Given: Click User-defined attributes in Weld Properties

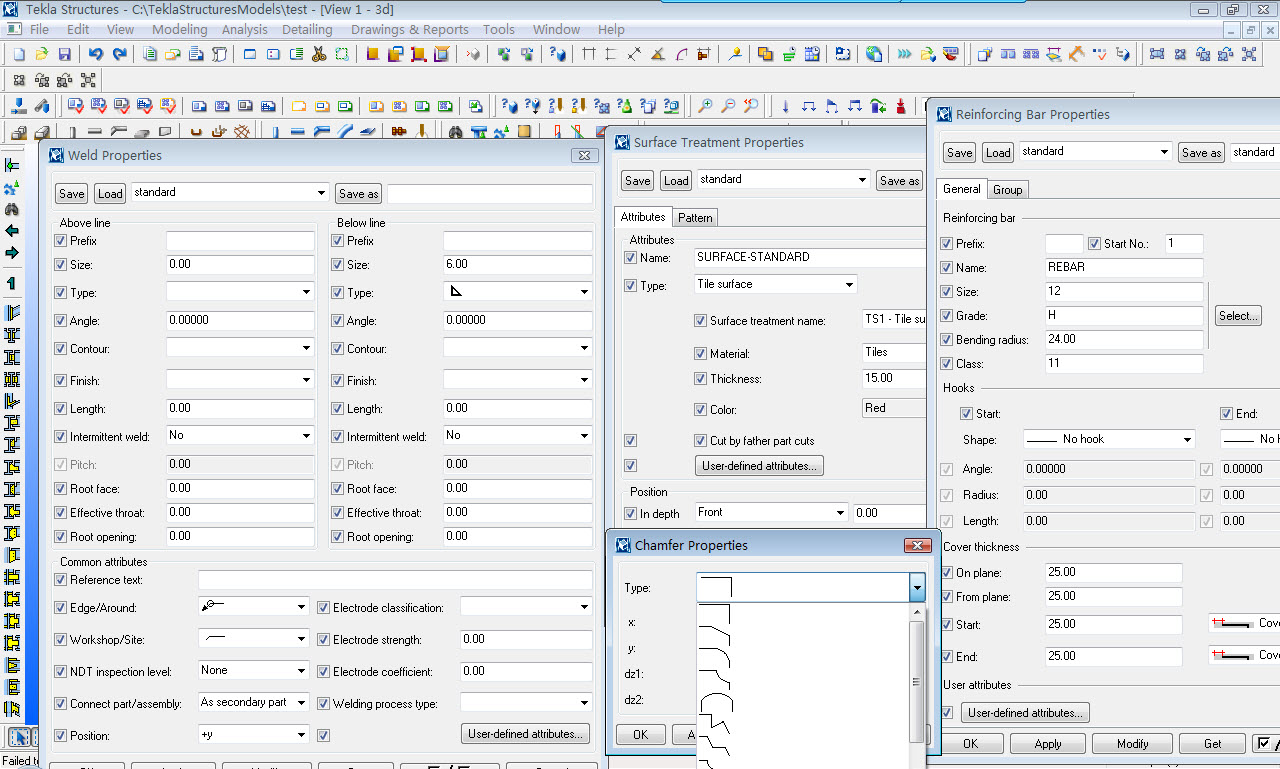Looking at the screenshot, I should [x=525, y=734].
